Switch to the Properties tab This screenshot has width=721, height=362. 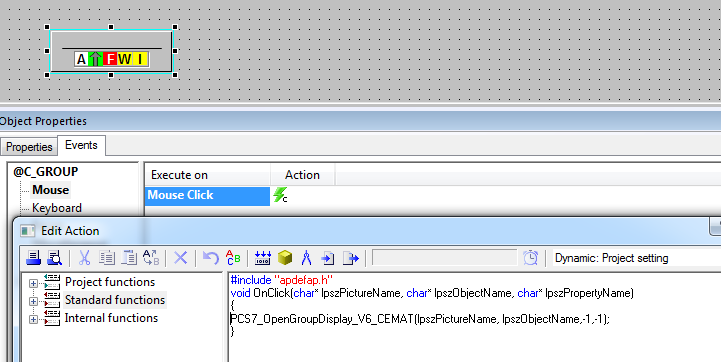[29, 147]
